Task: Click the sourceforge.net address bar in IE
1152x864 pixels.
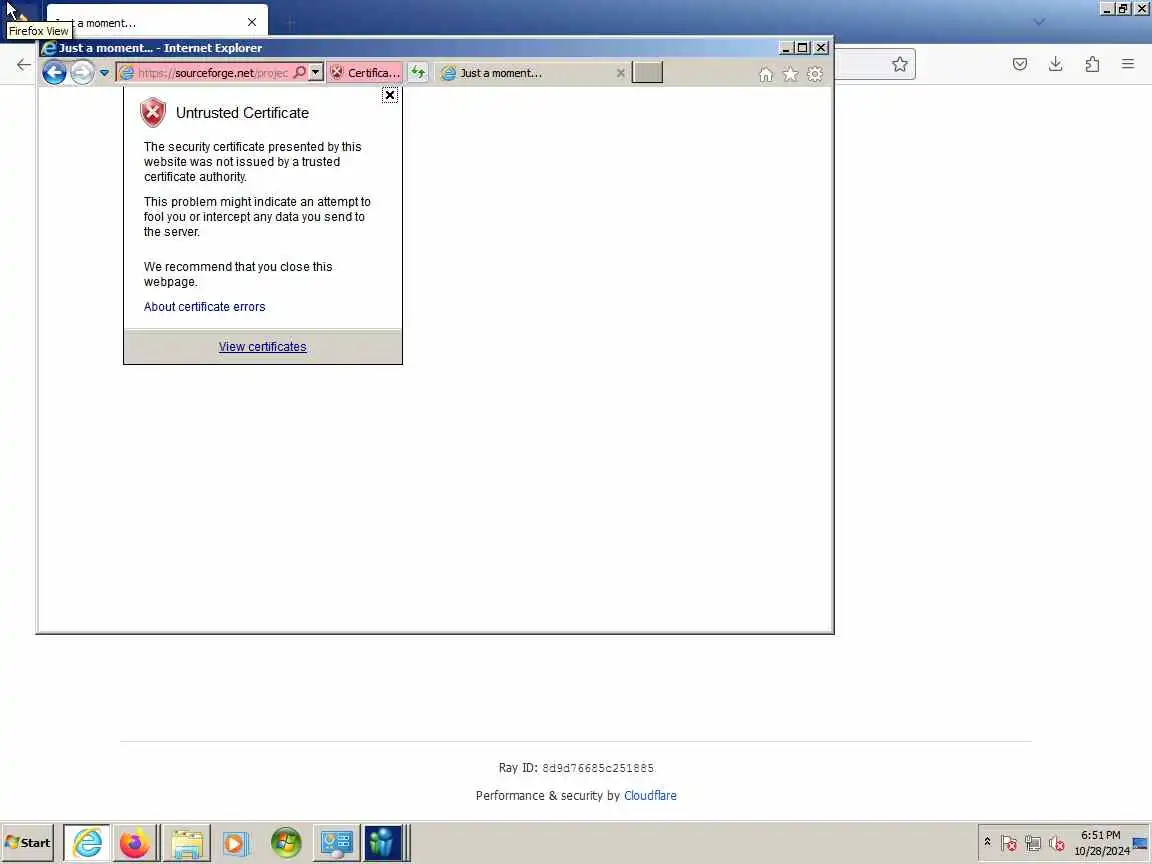Action: (x=212, y=73)
